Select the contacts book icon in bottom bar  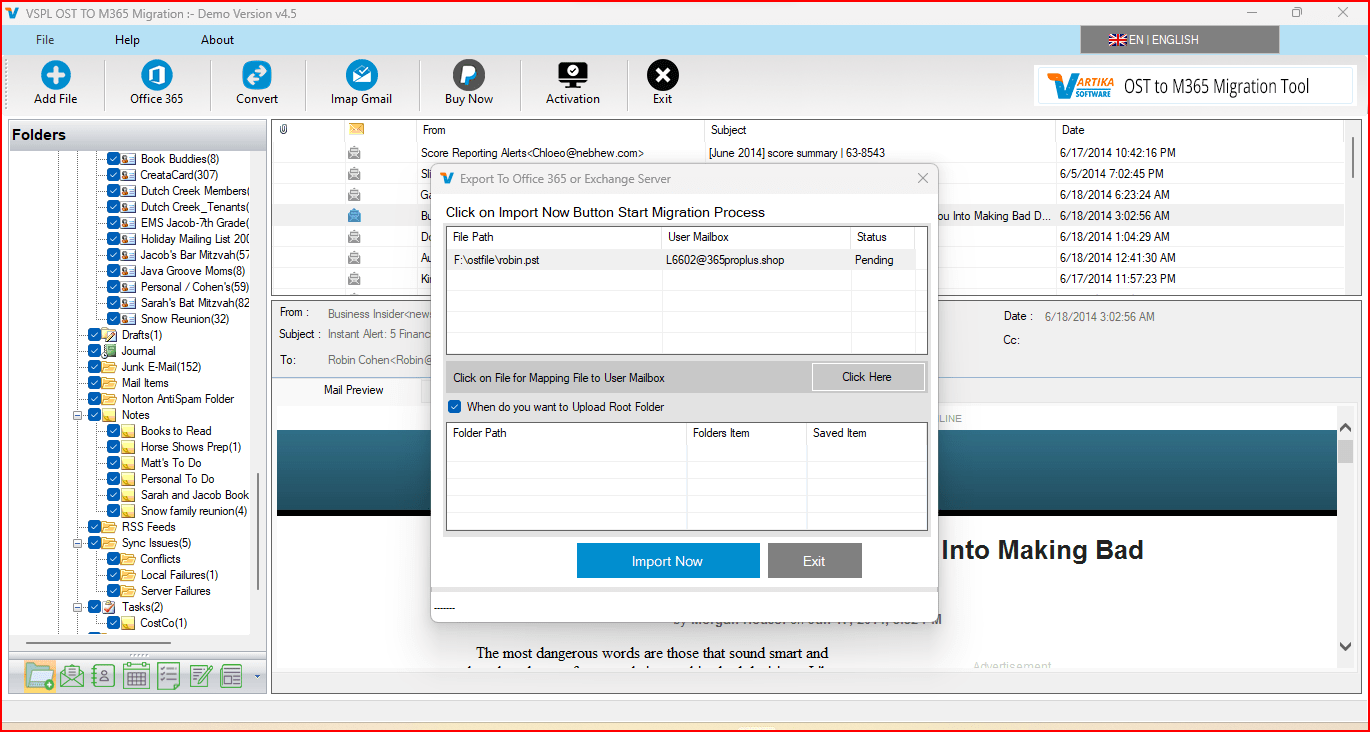(104, 676)
